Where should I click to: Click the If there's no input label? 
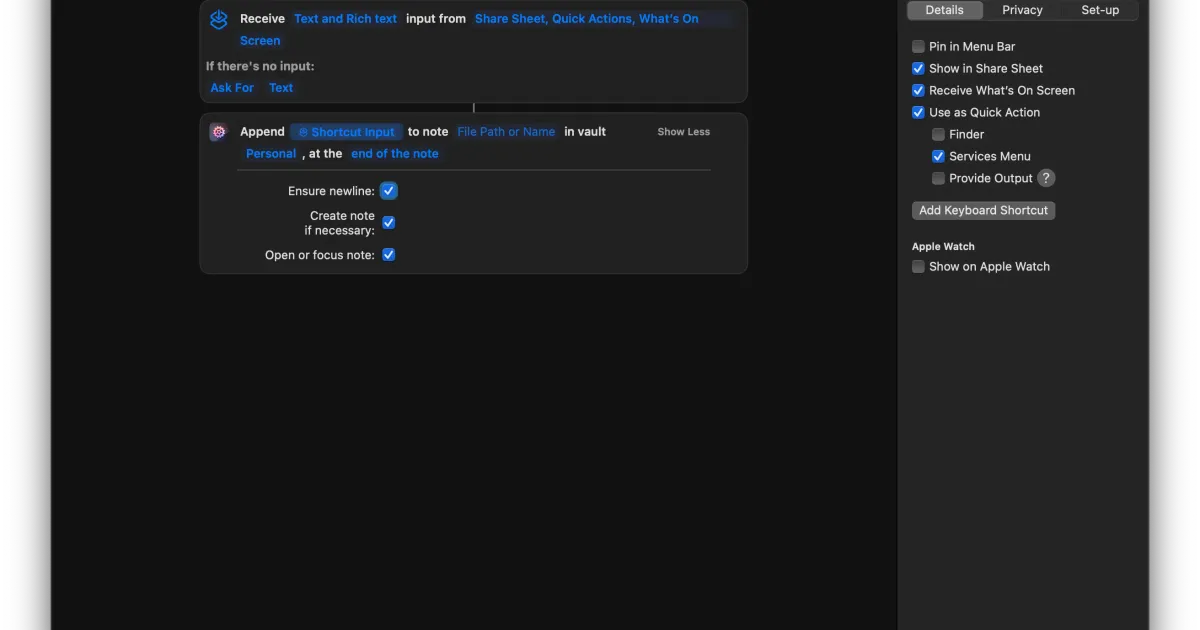tap(260, 67)
